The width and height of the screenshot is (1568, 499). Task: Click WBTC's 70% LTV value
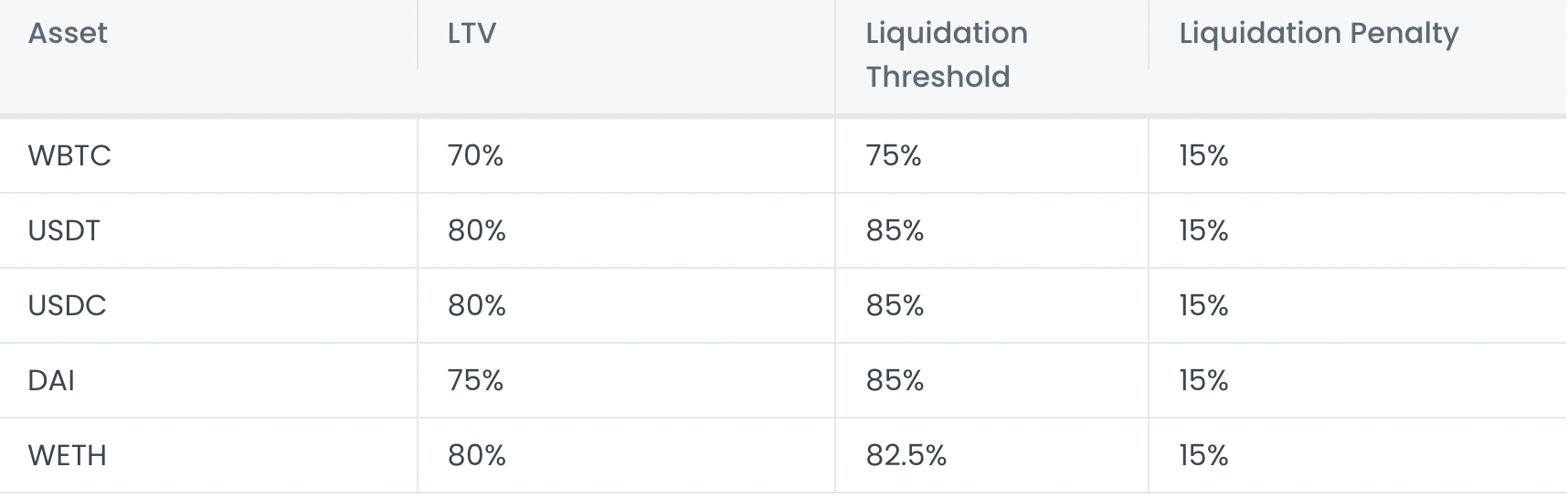pyautogui.click(x=475, y=155)
